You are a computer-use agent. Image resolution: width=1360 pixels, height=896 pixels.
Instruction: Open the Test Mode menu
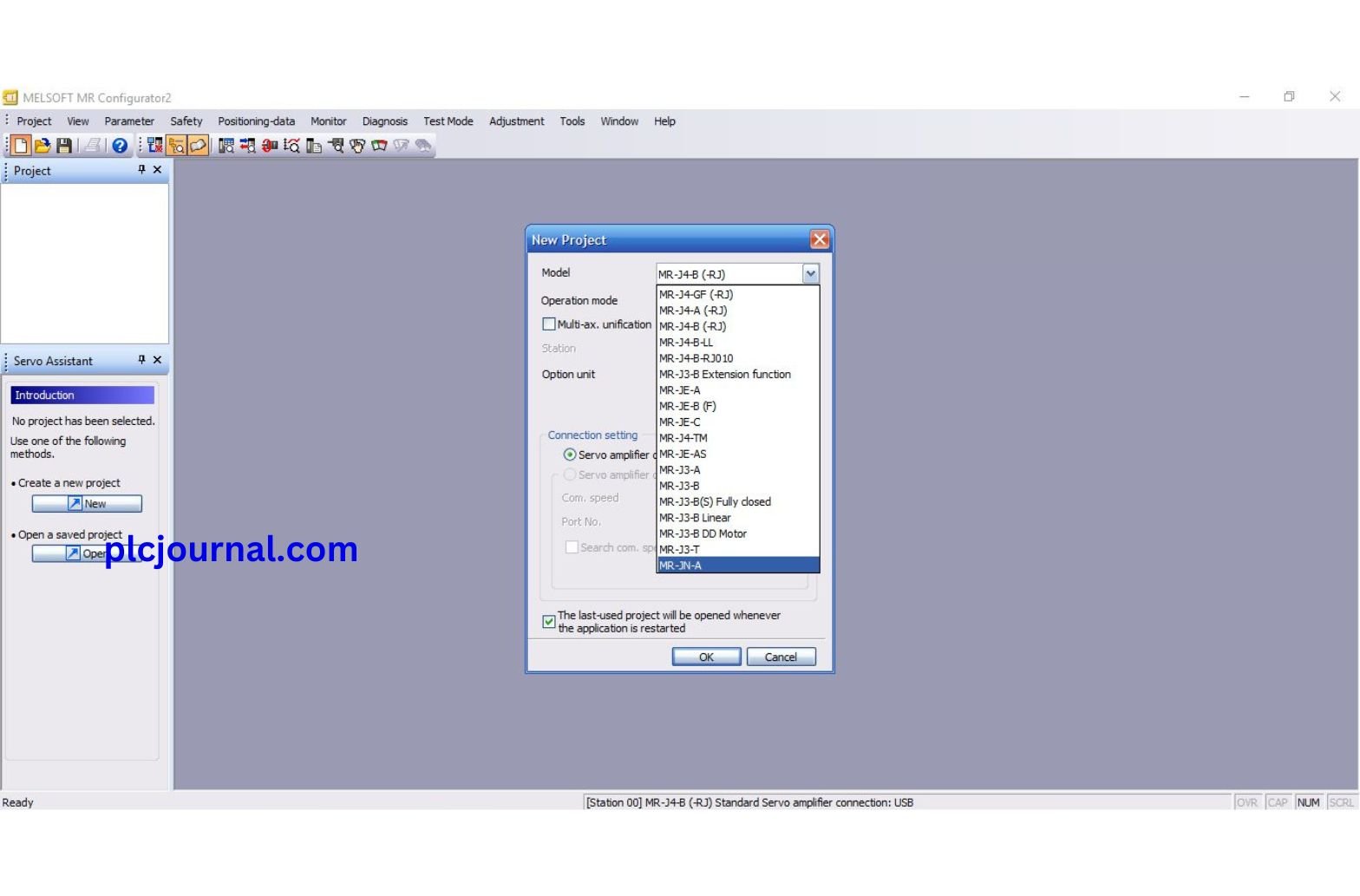448,121
